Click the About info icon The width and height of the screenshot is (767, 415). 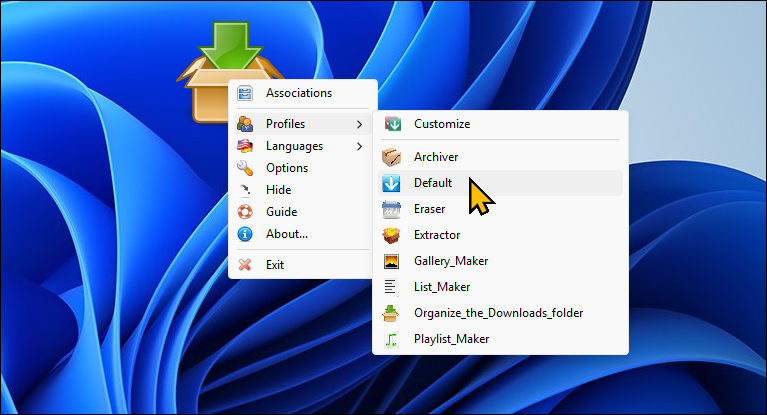tap(245, 234)
